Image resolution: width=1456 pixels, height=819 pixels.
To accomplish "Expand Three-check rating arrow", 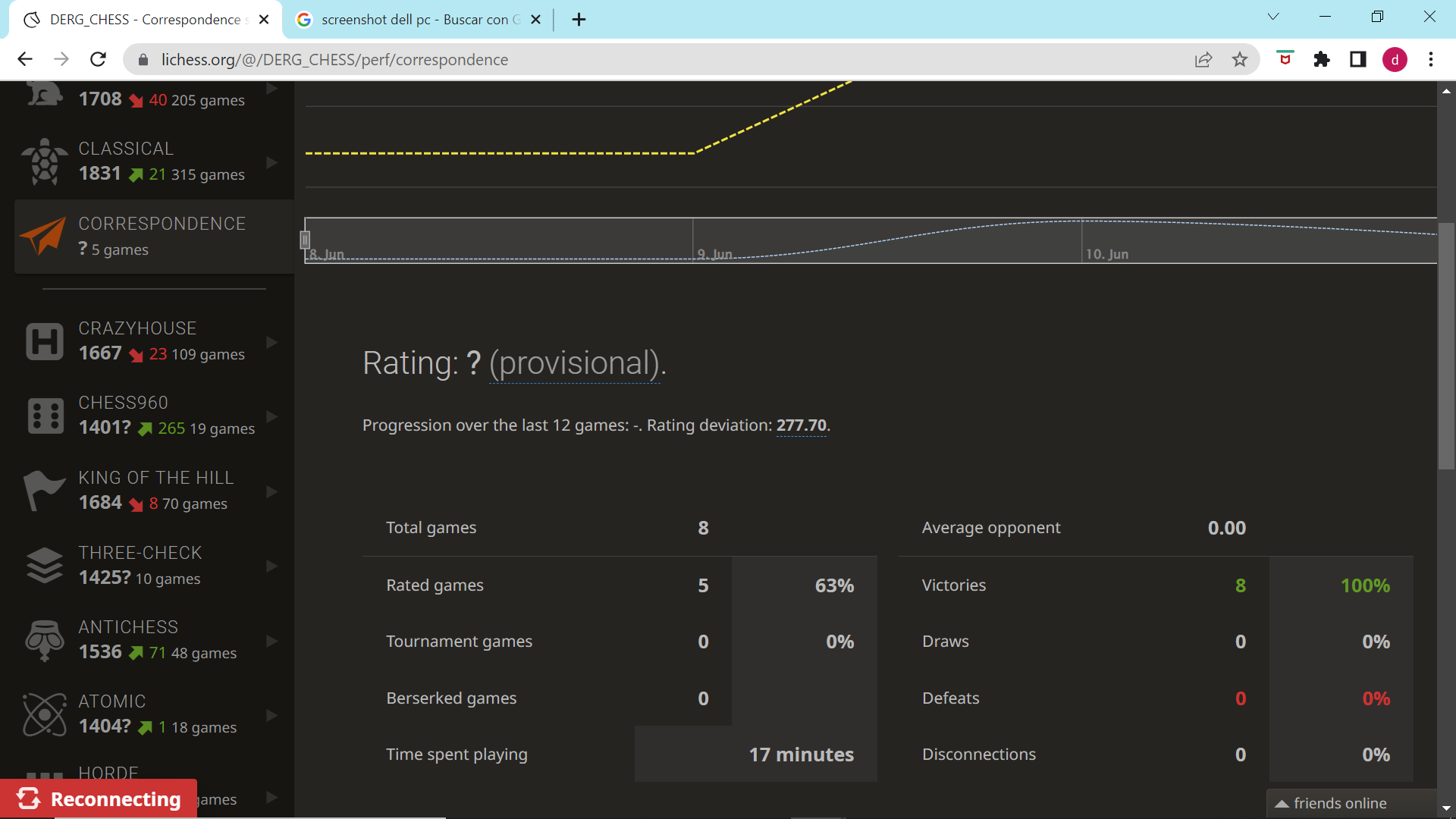I will coord(271,566).
